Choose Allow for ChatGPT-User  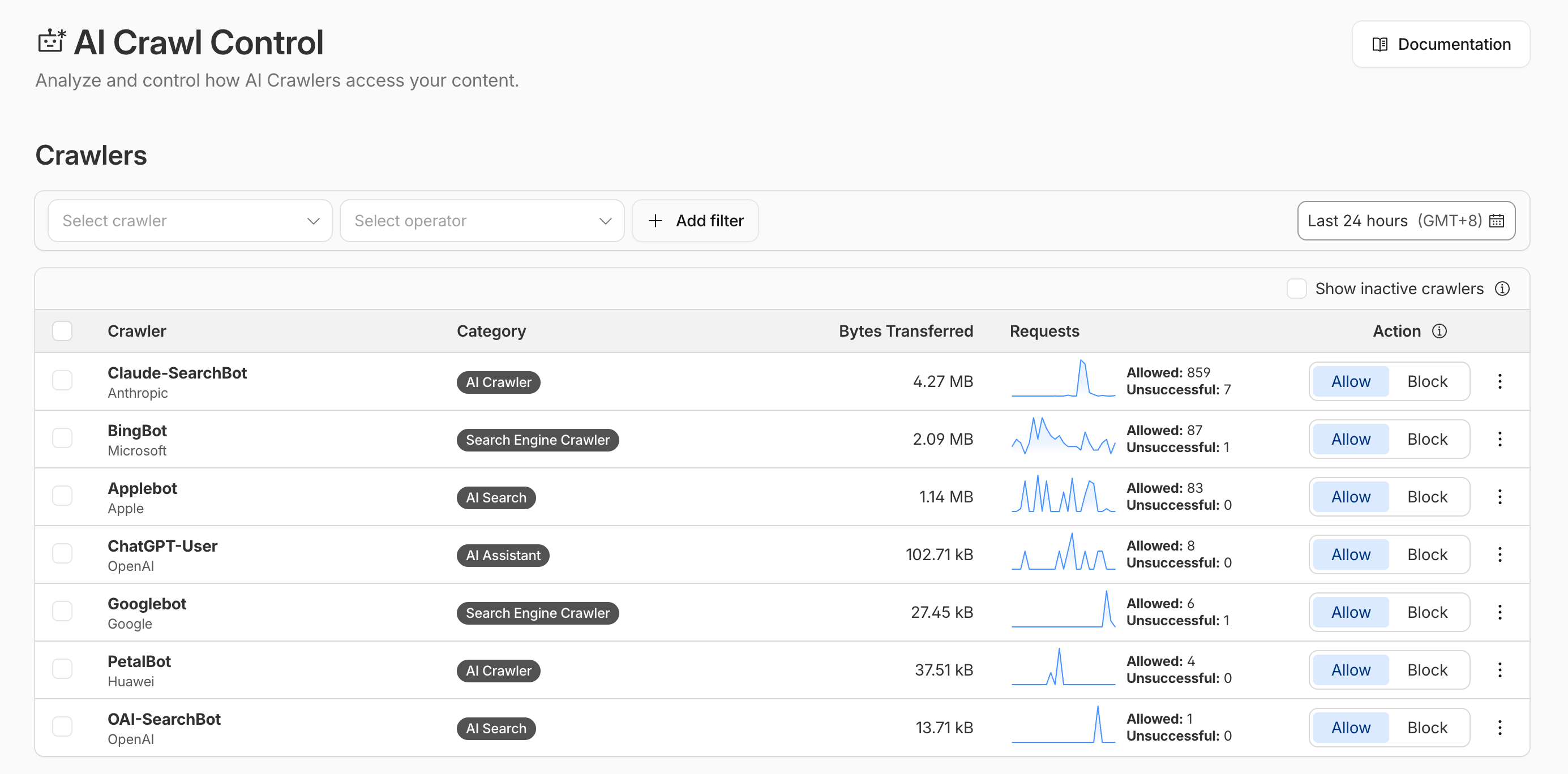pos(1351,555)
